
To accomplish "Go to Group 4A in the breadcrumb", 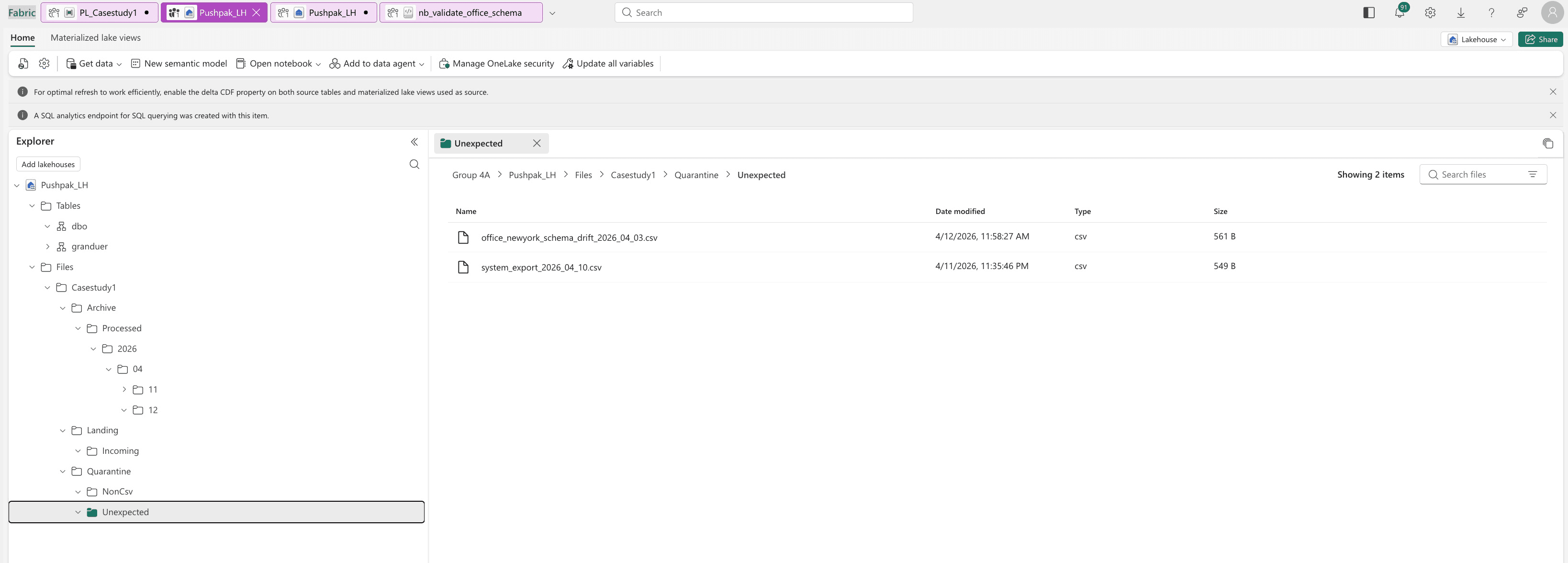I will click(470, 175).
